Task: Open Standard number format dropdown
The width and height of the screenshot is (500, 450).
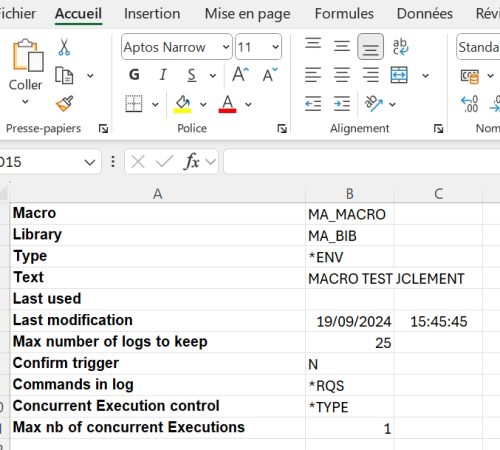Action: 478,47
